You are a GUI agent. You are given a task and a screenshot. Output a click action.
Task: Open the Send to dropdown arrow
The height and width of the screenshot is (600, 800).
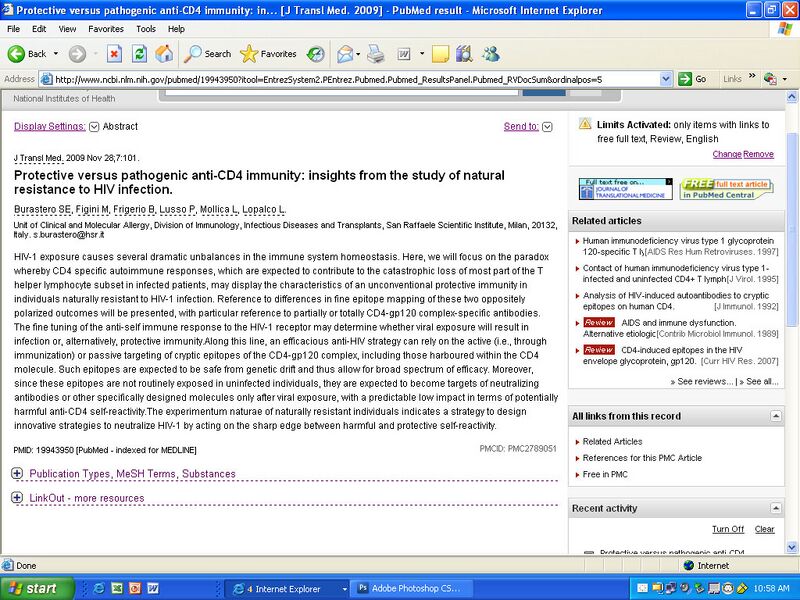pyautogui.click(x=546, y=127)
